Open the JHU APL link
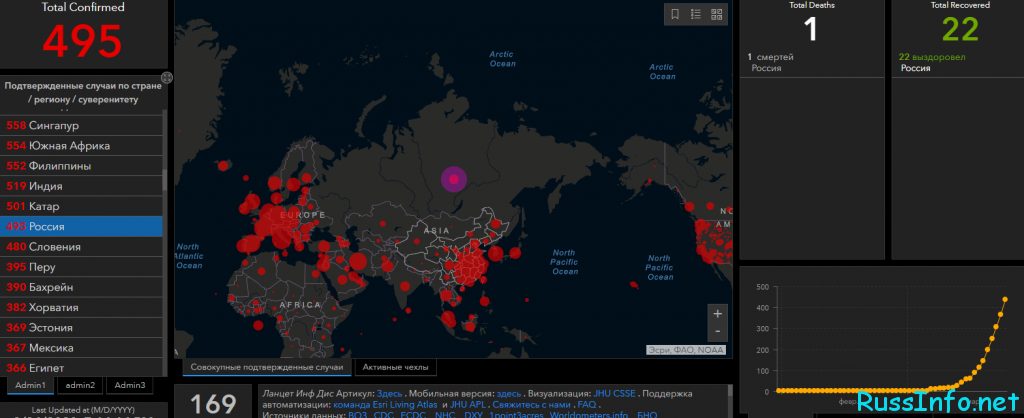The image size is (1024, 418). coord(468,404)
